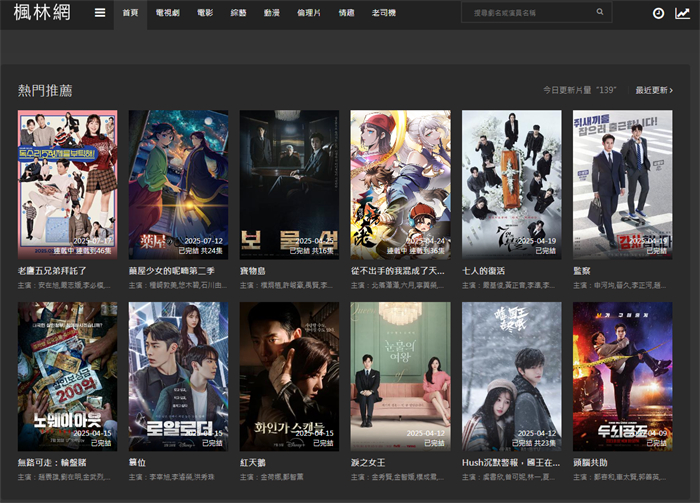Image resolution: width=700 pixels, height=503 pixels.
Task: Click the cast line under 無路可走：輪盤賭
Action: pyautogui.click(x=64, y=477)
